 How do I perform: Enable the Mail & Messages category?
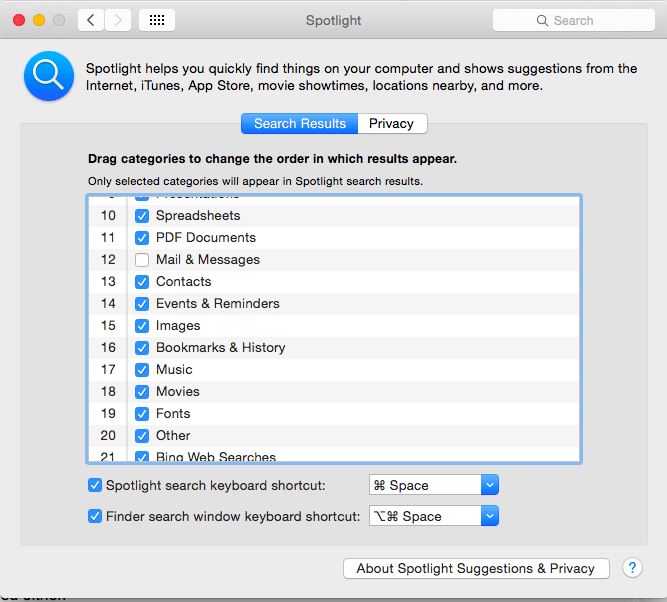tap(142, 260)
